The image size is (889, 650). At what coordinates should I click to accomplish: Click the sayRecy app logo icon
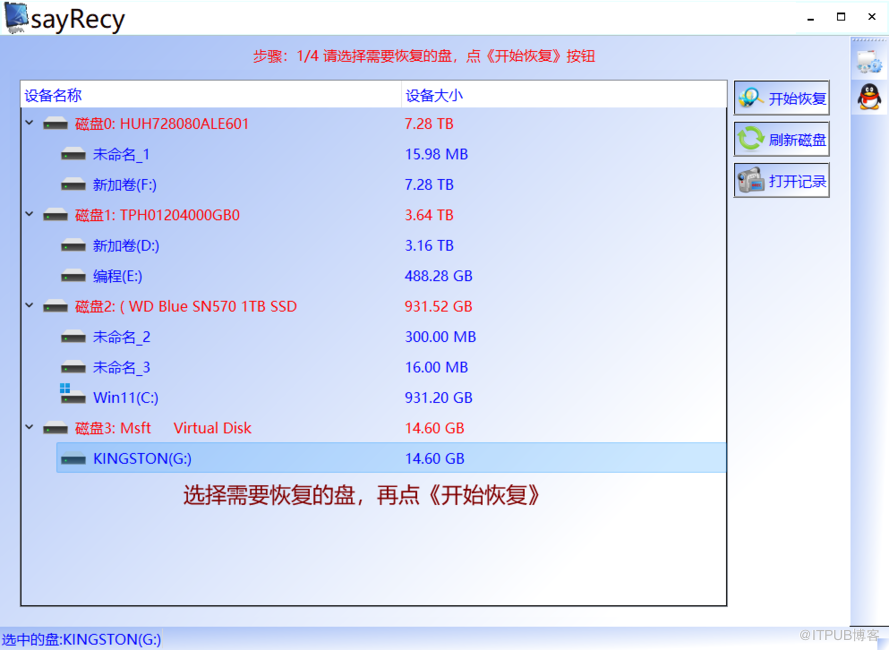[x=16, y=18]
